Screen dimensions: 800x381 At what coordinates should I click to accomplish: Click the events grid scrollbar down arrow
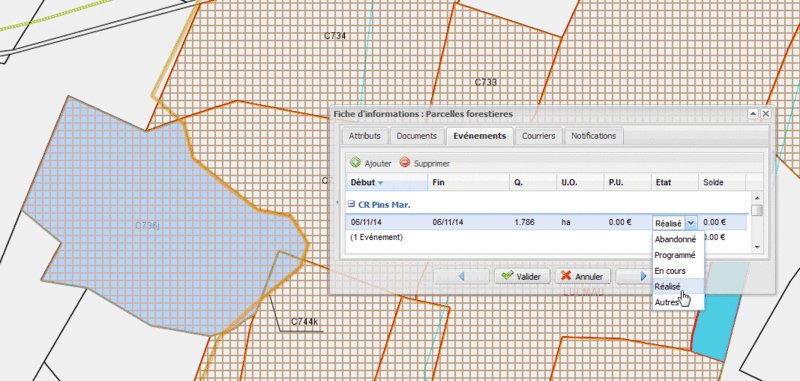coord(758,246)
